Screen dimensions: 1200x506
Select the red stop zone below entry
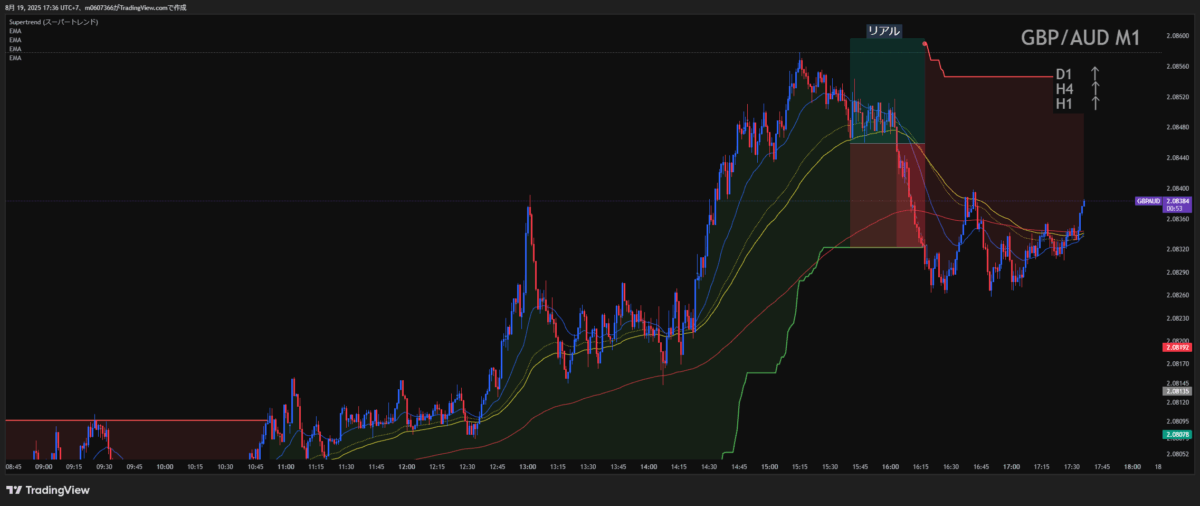tap(886, 195)
